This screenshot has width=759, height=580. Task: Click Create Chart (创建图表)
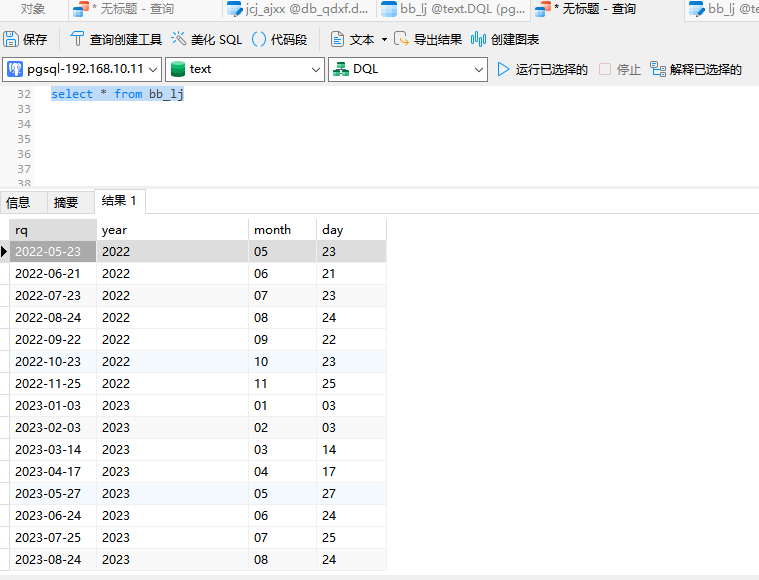coord(505,40)
